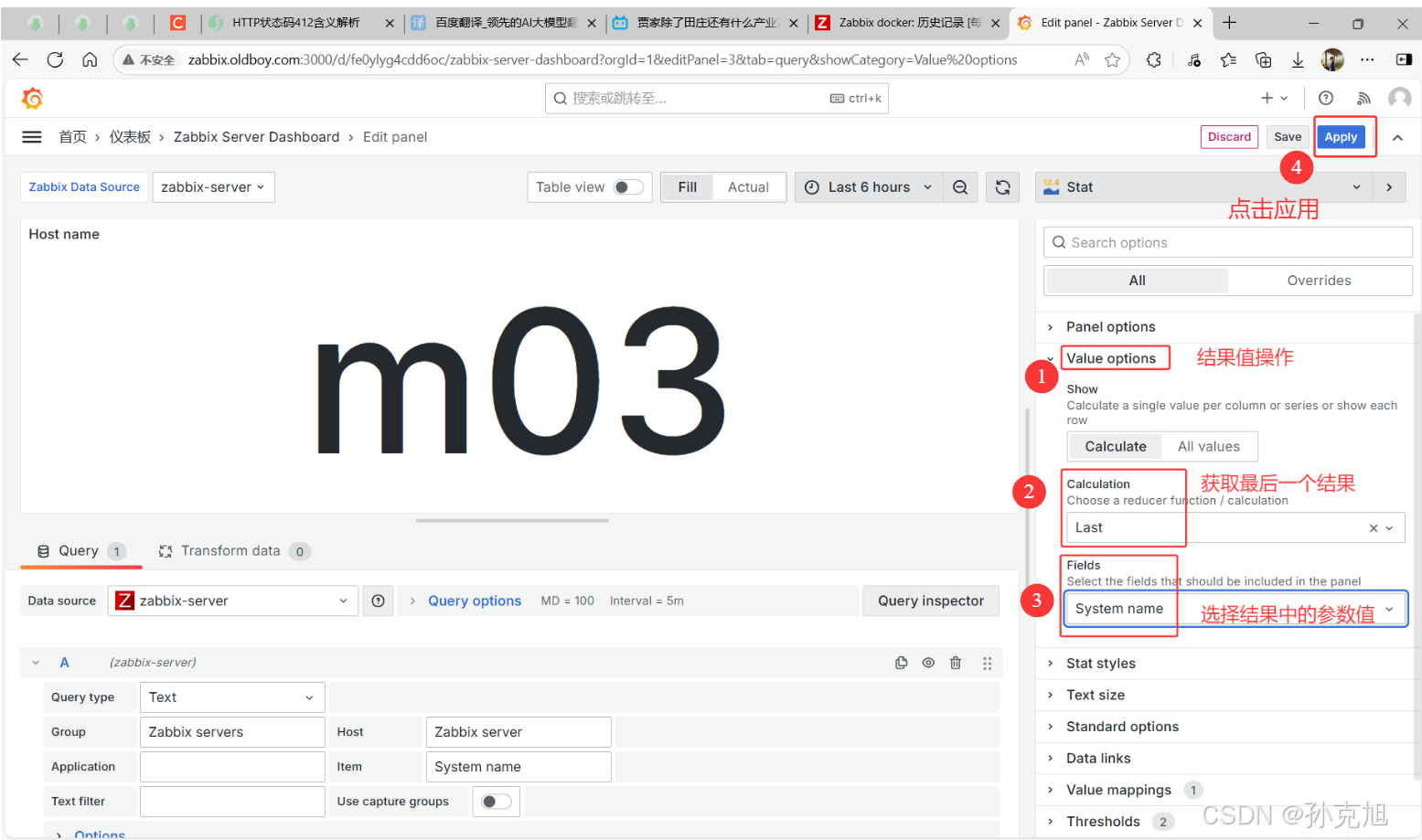Delete query A with the trash icon

pos(956,663)
